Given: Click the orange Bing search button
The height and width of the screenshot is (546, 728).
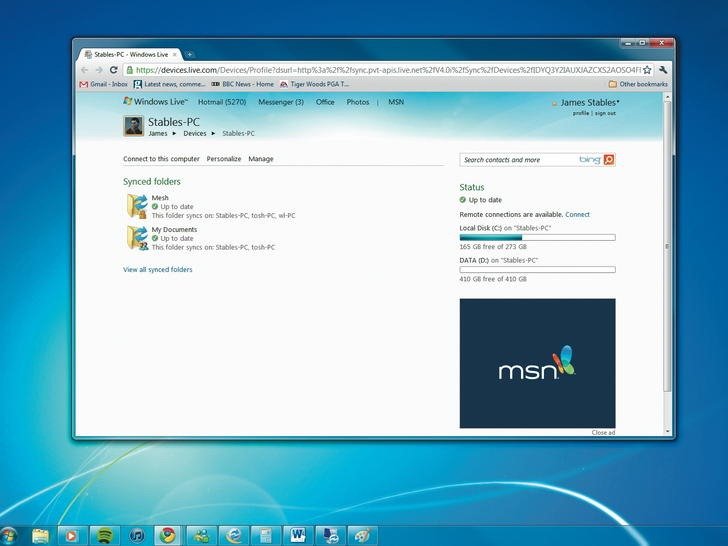Looking at the screenshot, I should click(x=609, y=160).
